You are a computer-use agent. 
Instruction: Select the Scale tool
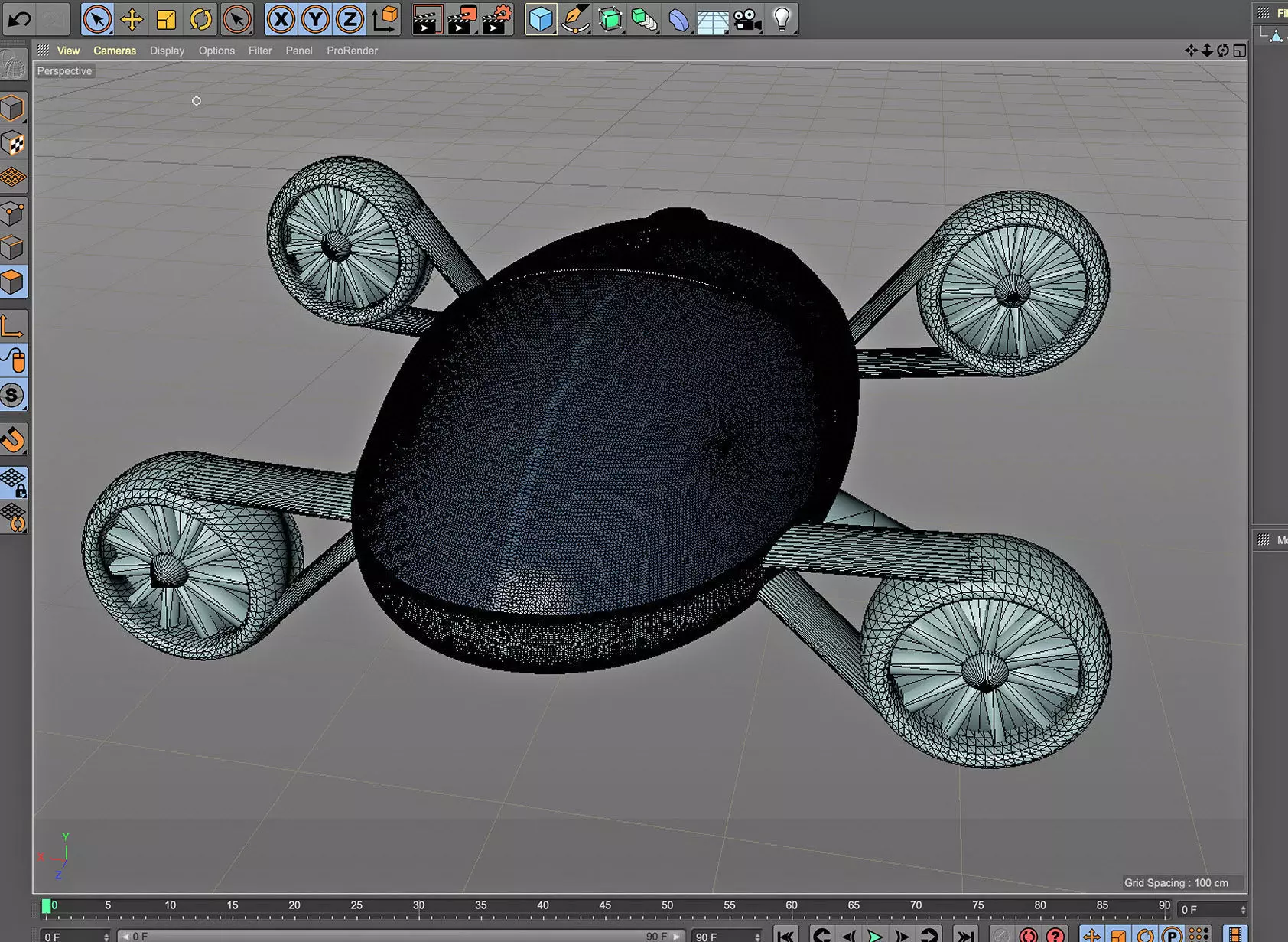(x=166, y=19)
